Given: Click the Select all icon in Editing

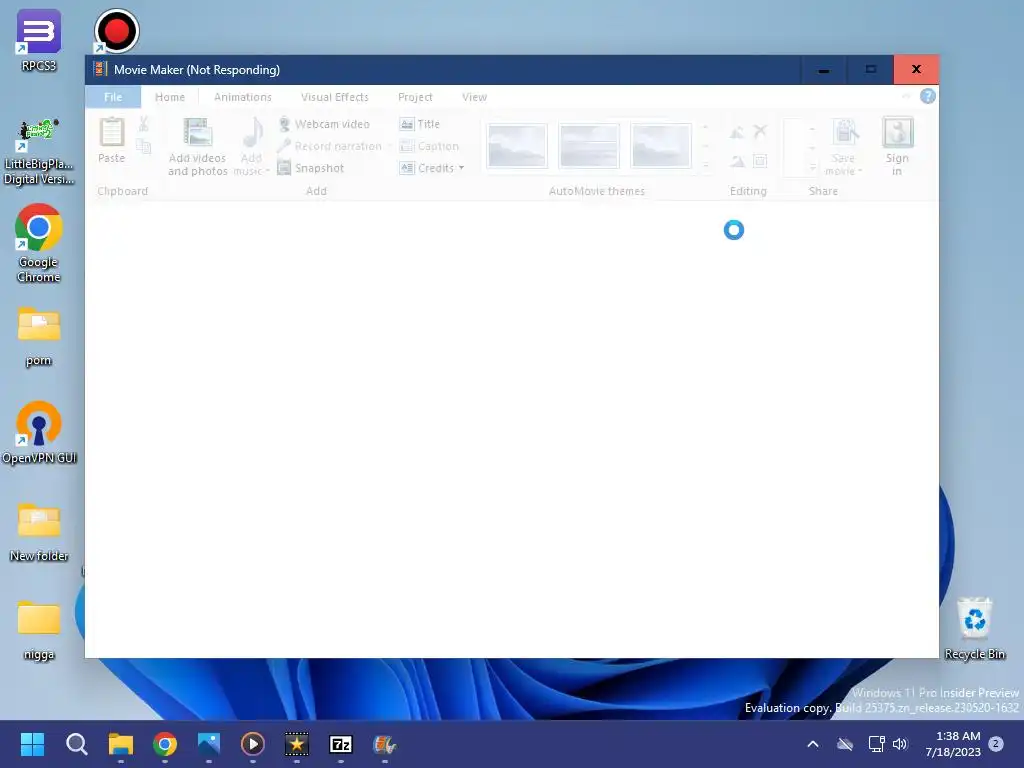Looking at the screenshot, I should click(760, 161).
